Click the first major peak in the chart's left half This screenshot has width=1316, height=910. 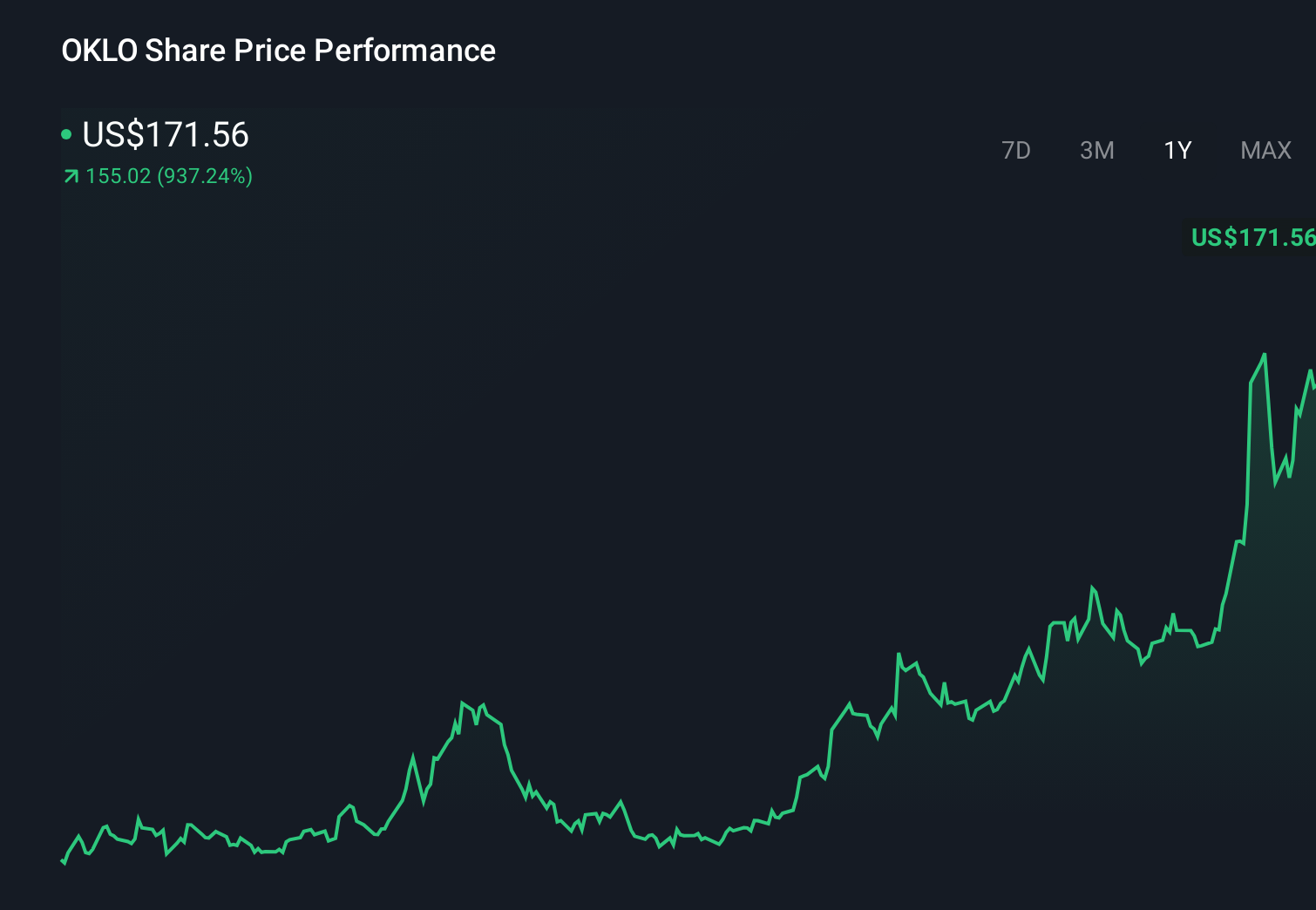pos(463,703)
